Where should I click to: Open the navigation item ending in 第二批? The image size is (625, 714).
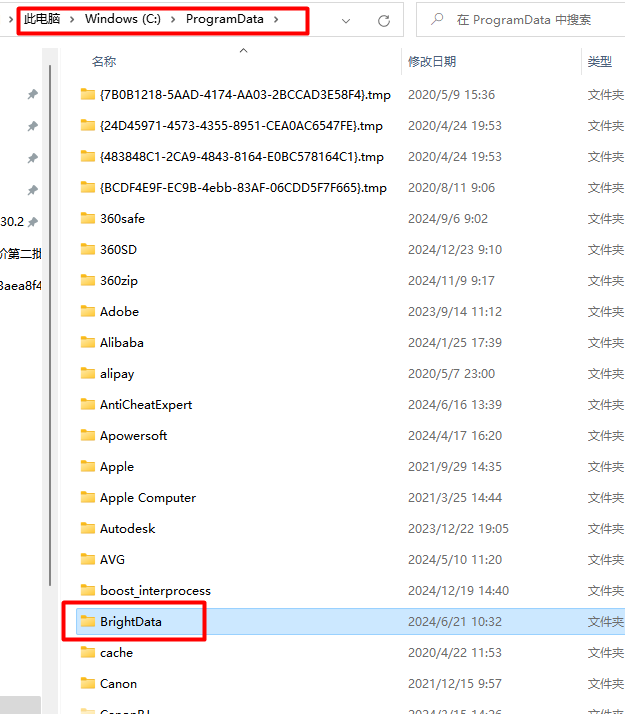(x=20, y=254)
